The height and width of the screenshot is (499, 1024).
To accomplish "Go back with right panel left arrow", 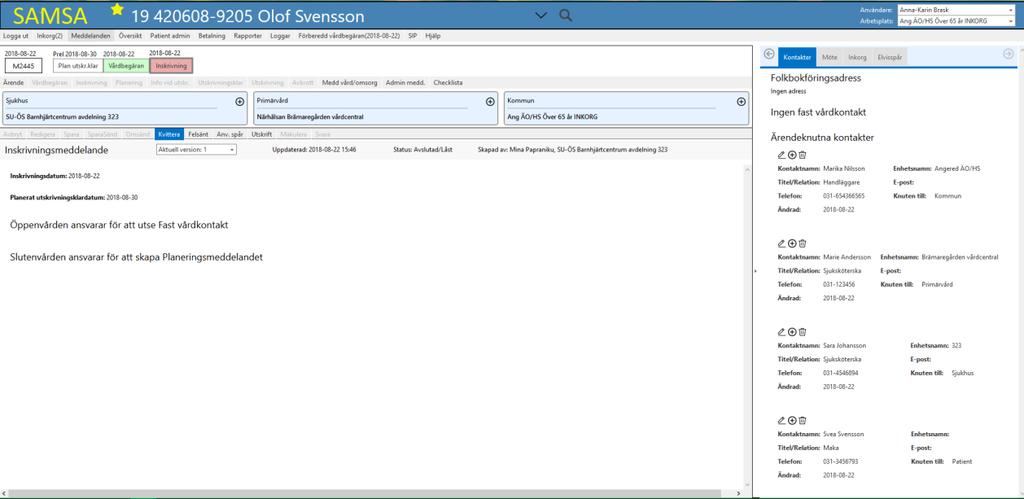I will pos(769,55).
